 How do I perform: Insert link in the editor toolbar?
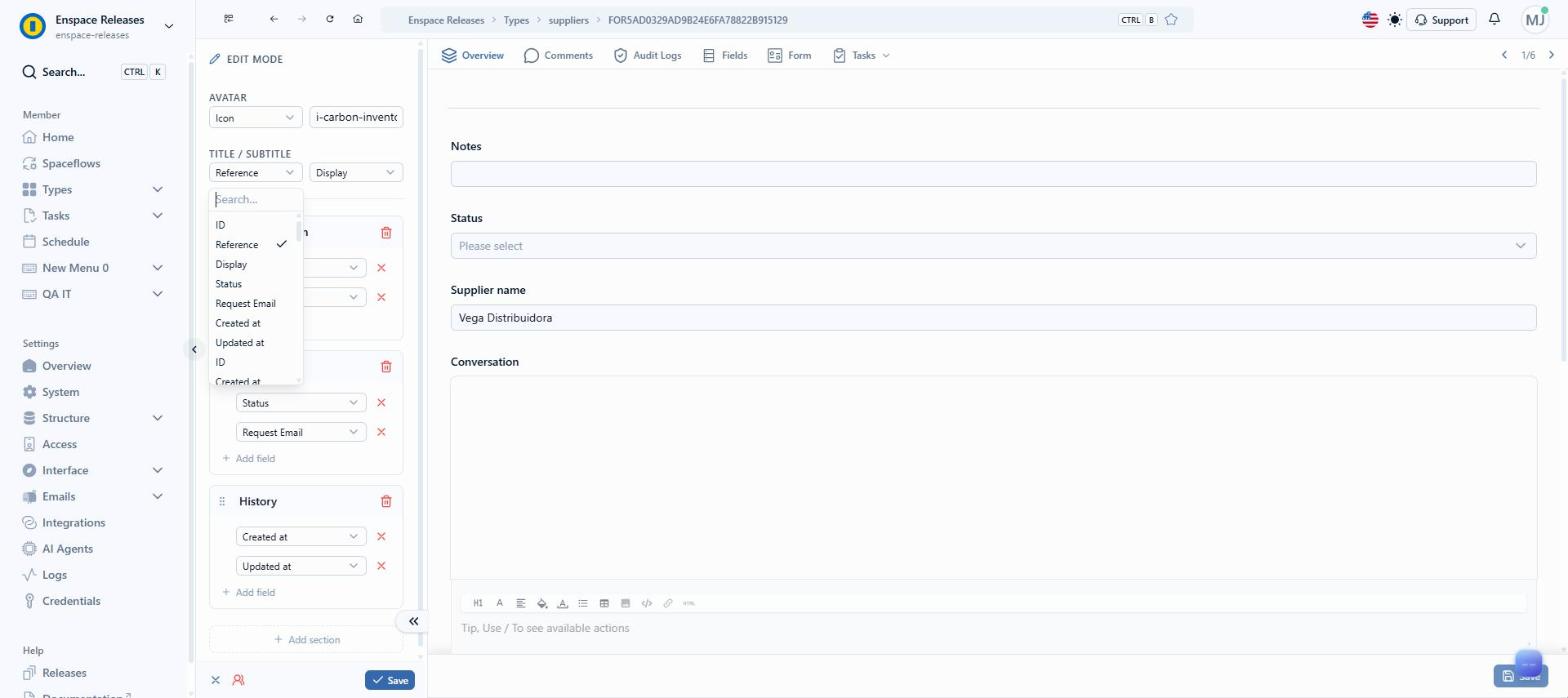pos(668,603)
